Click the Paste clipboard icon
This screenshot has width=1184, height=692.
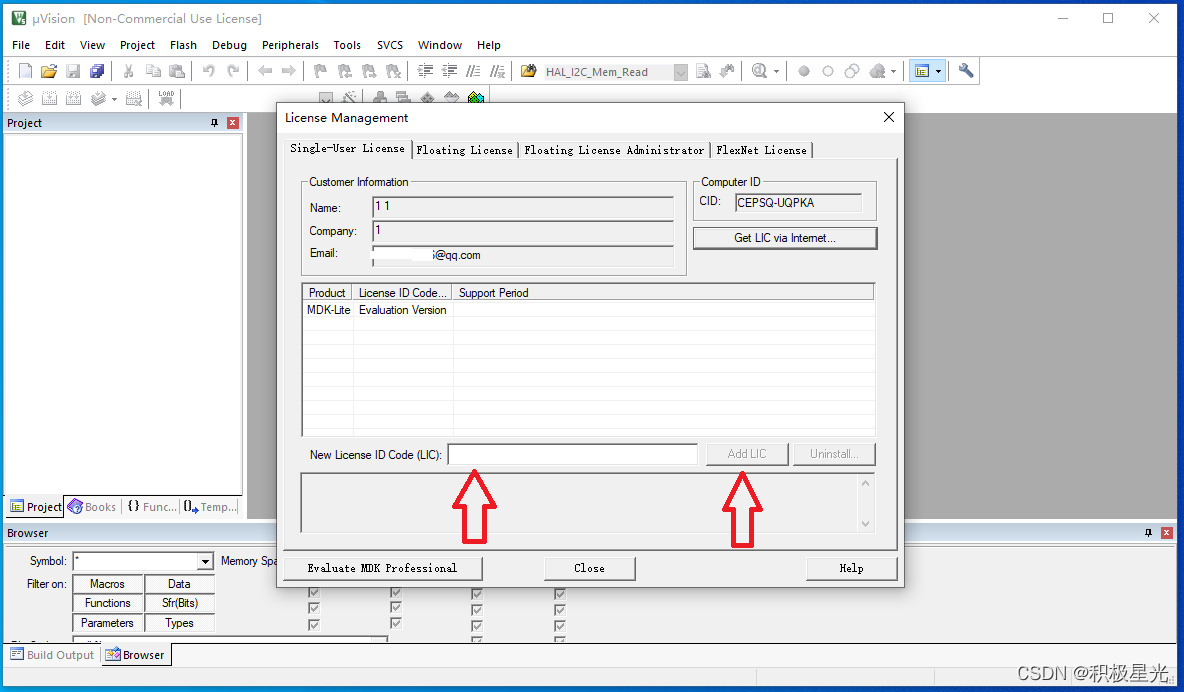click(177, 71)
